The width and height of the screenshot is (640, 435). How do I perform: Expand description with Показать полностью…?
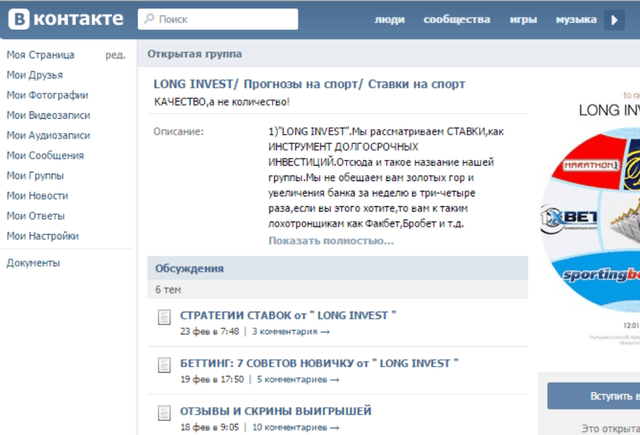click(x=331, y=241)
